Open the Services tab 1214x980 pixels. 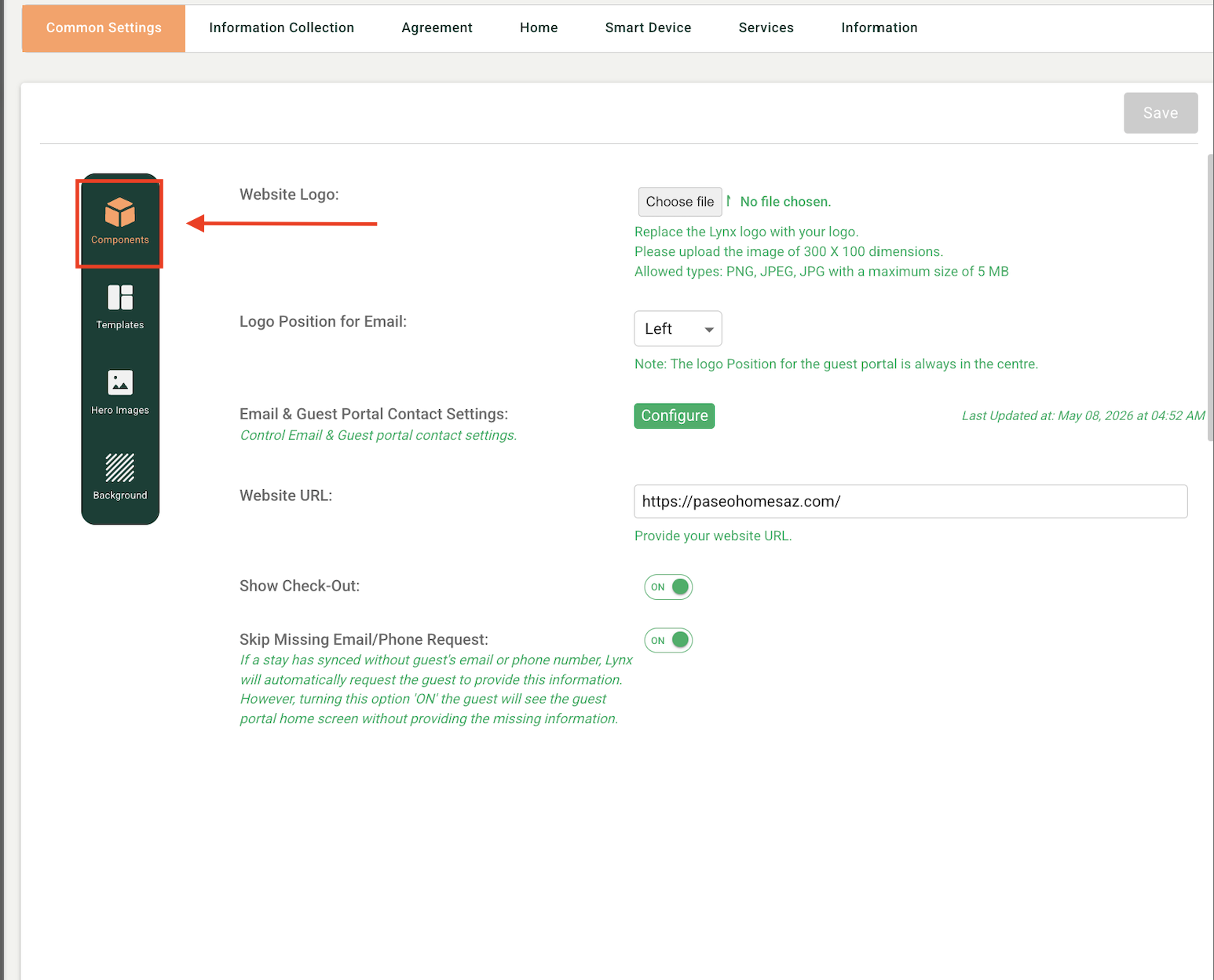pos(766,28)
